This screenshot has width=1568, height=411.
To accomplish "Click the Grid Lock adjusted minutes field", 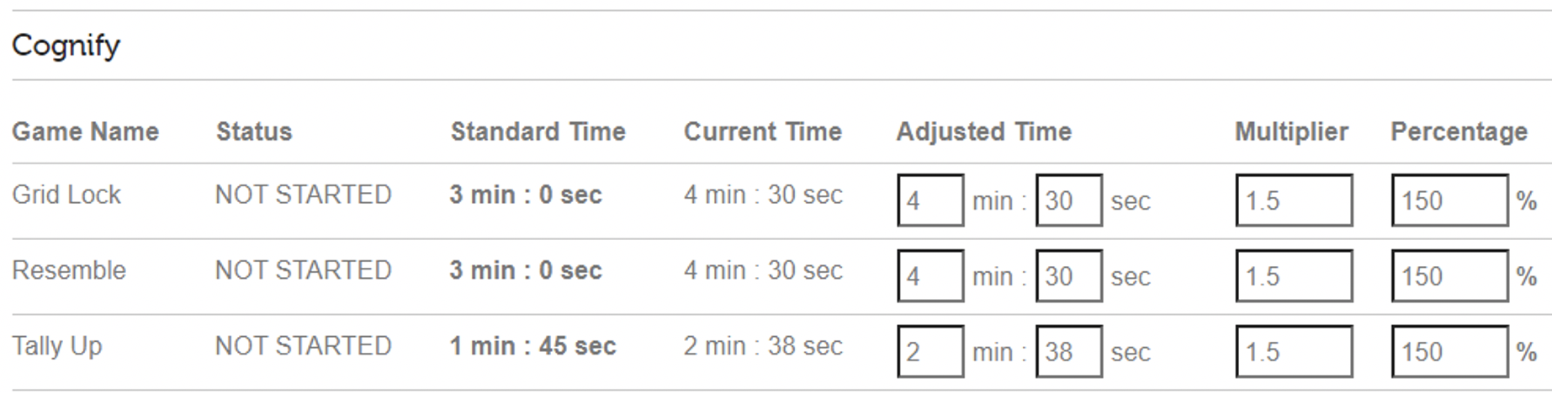I will pos(930,200).
